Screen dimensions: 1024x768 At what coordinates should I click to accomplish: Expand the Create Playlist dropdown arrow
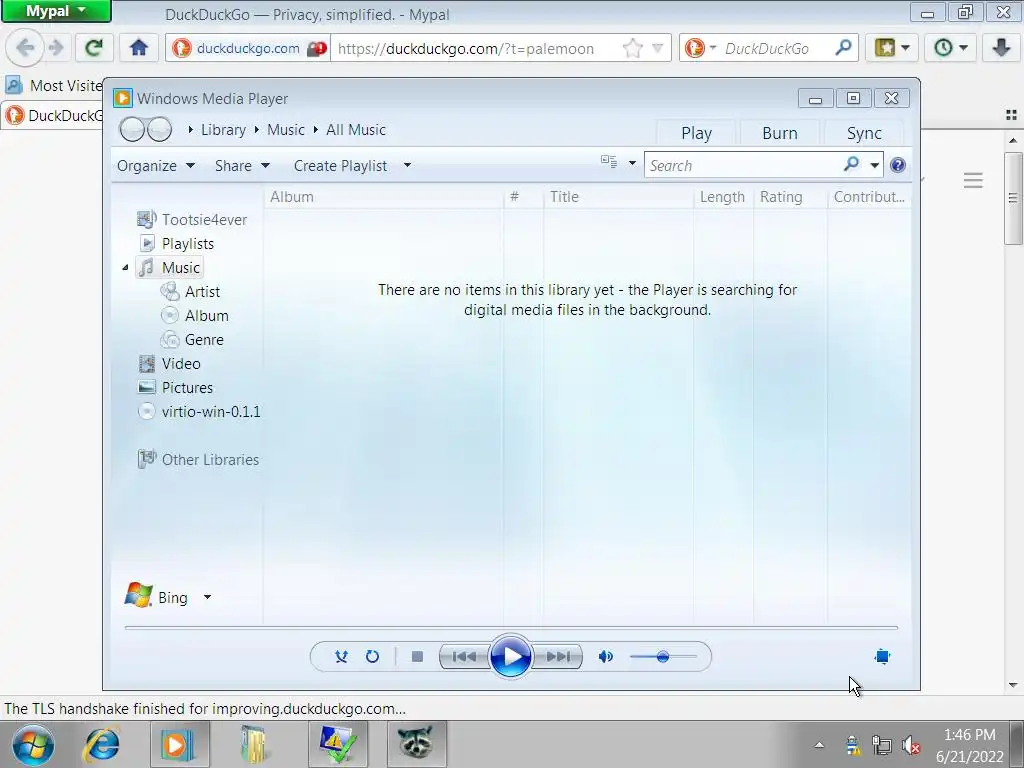pyautogui.click(x=407, y=166)
